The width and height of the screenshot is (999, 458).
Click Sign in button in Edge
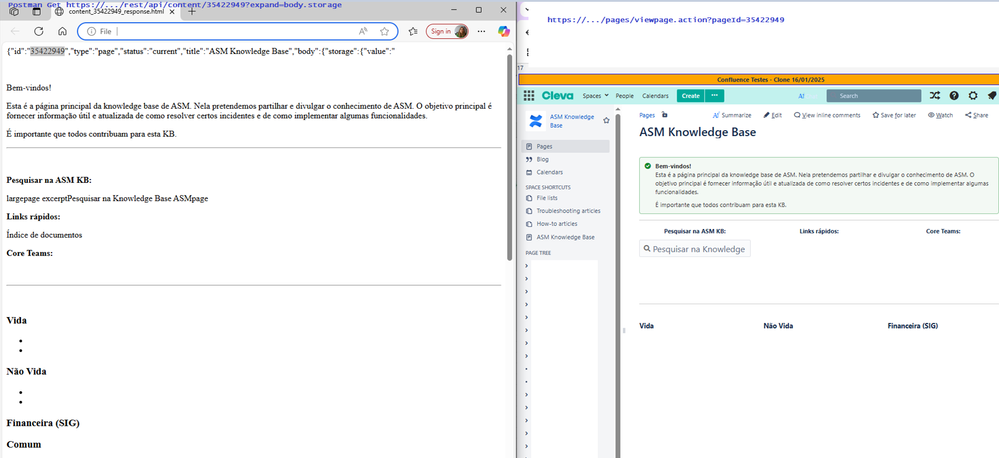tap(447, 31)
